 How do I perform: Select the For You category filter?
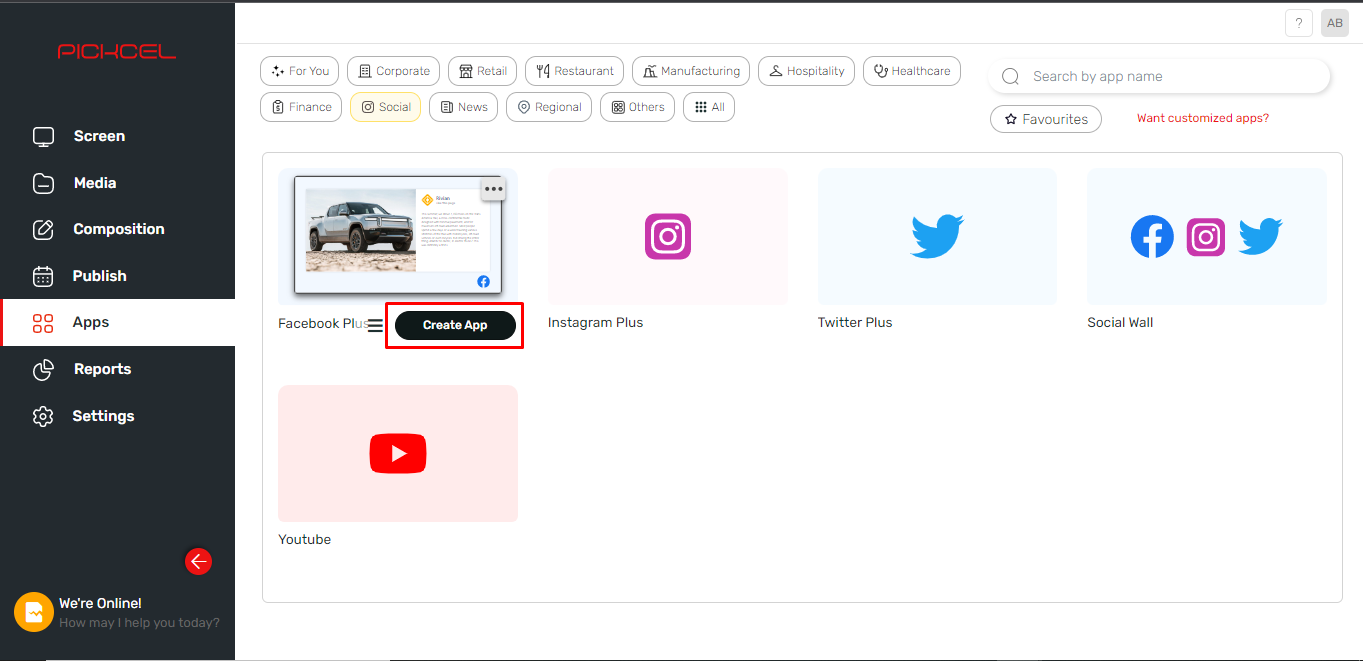tap(300, 71)
